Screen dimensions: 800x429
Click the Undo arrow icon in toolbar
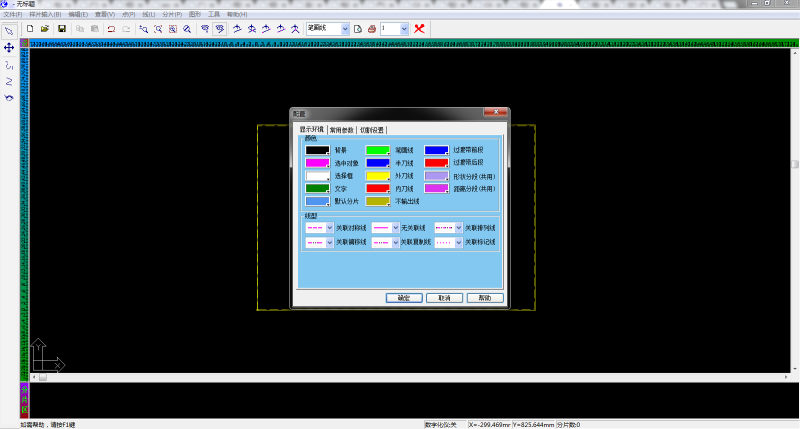[x=111, y=29]
